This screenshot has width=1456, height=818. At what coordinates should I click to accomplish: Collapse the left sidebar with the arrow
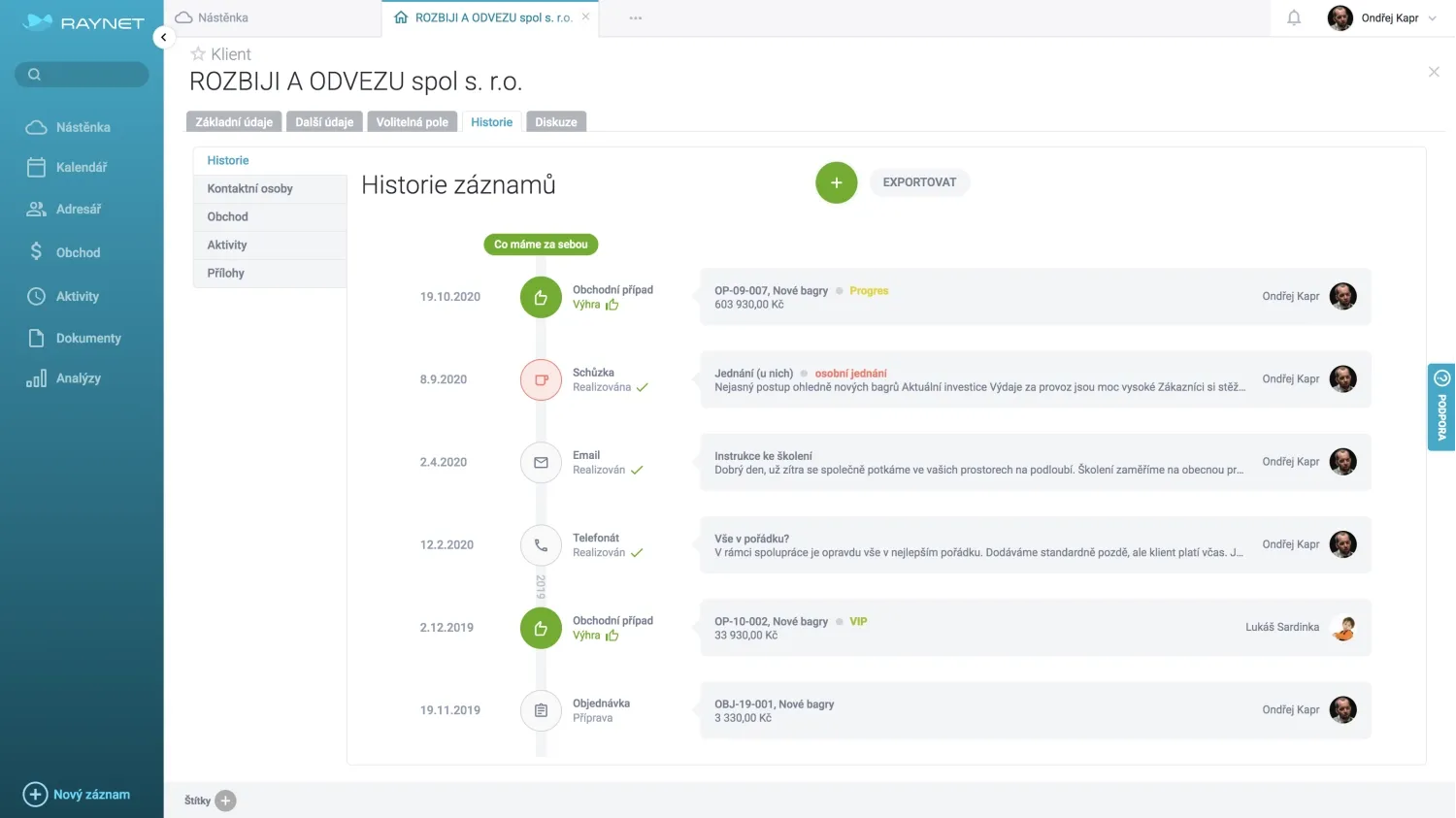click(x=163, y=37)
